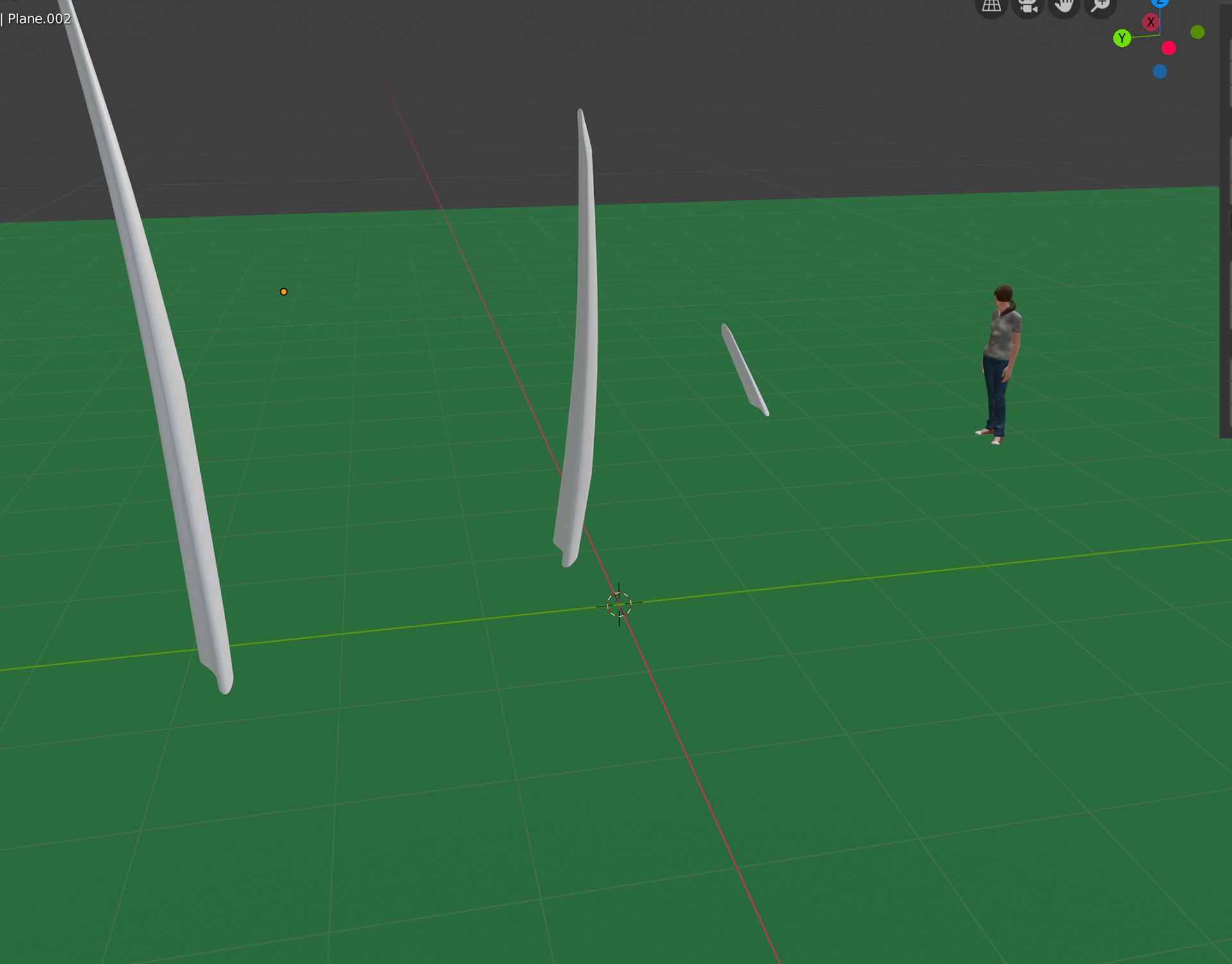Click the 3D cursor crosshair
The width and height of the screenshot is (1232, 964).
619,604
